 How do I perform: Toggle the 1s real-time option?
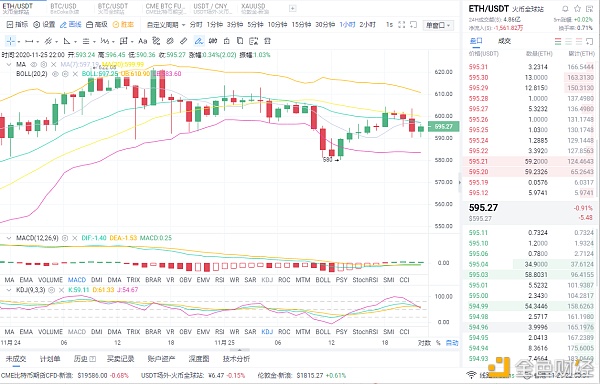[x=389, y=24]
